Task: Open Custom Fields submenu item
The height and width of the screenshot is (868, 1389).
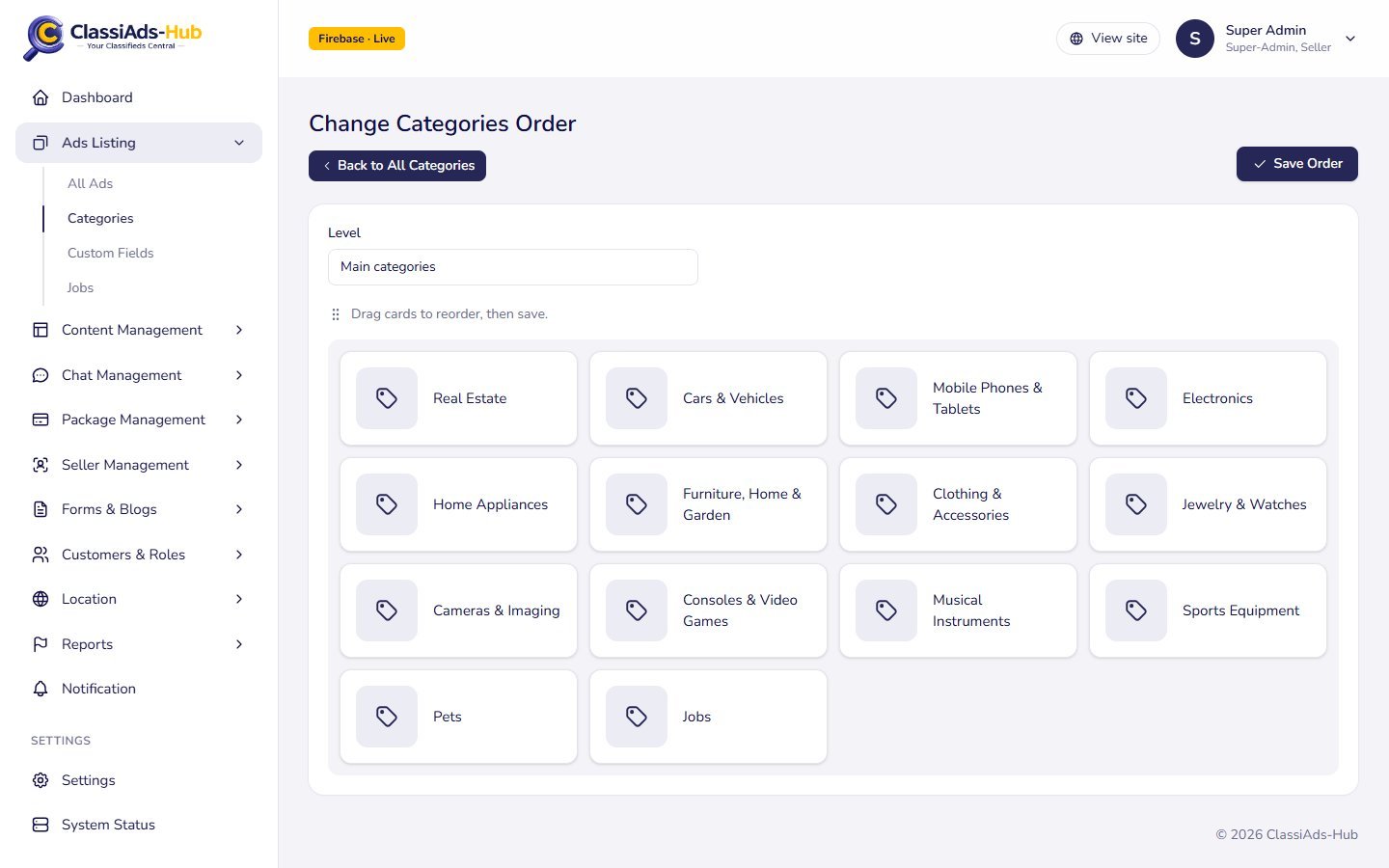Action: tap(111, 253)
